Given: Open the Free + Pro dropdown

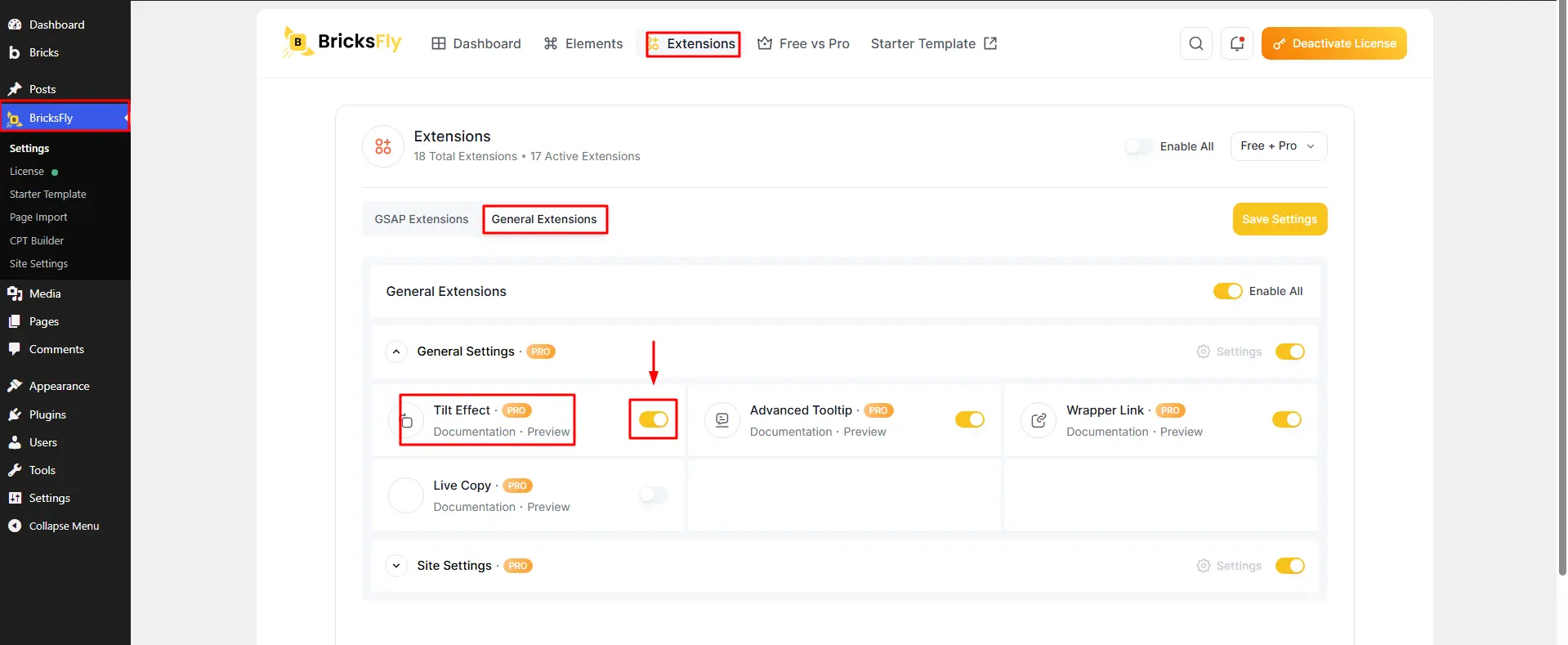Looking at the screenshot, I should (x=1279, y=146).
